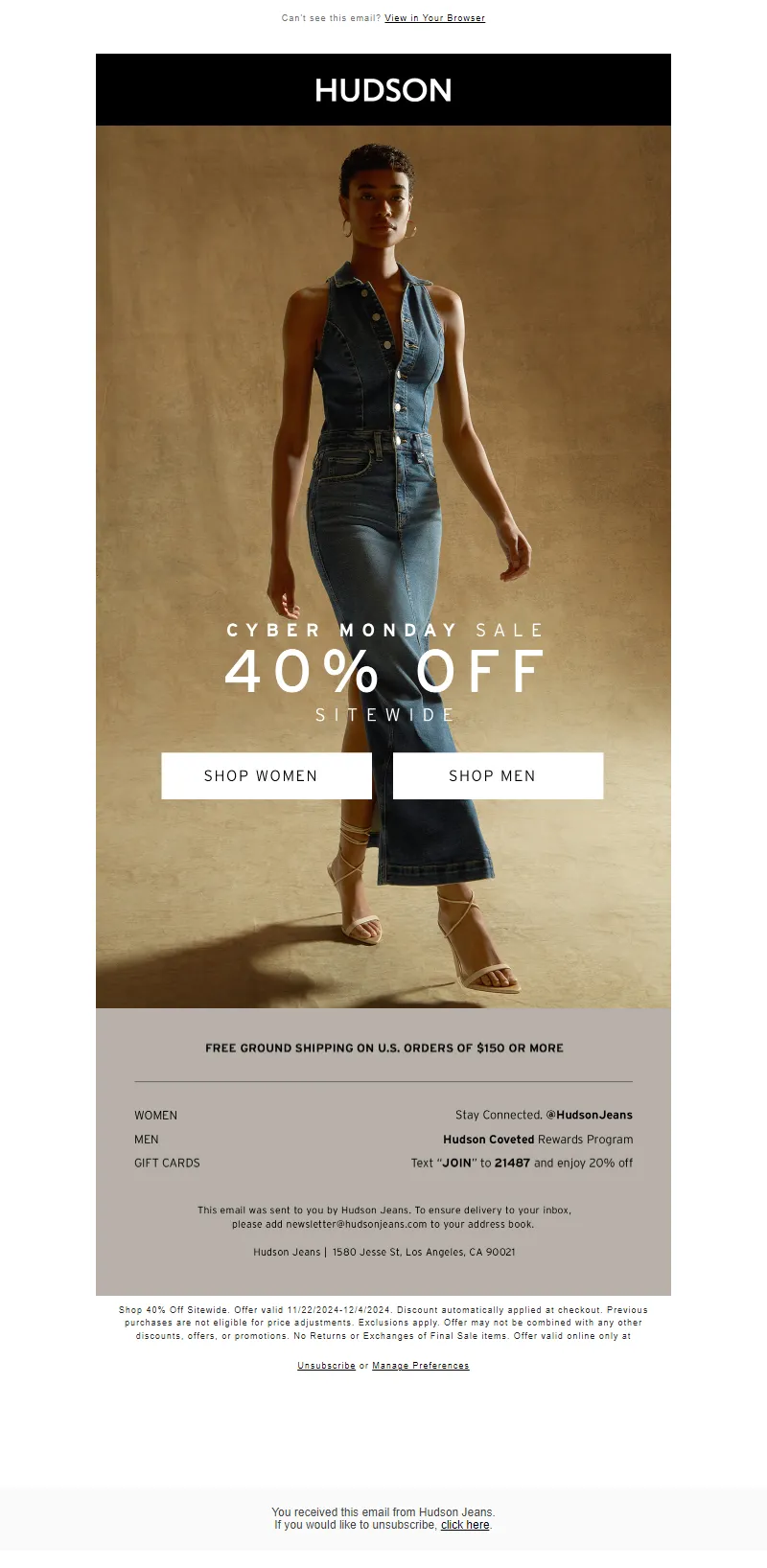
Task: Open the GIFT CARDS footer link
Action: click(x=167, y=1163)
